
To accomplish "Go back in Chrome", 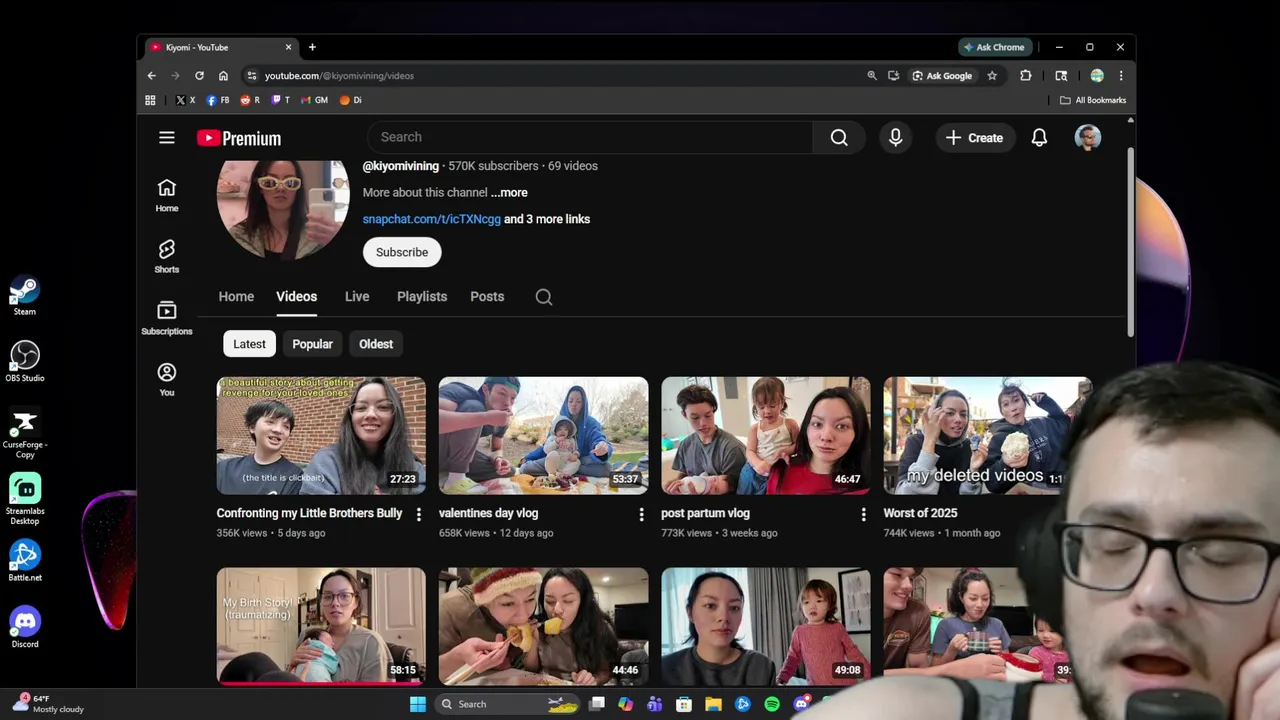I will point(152,76).
